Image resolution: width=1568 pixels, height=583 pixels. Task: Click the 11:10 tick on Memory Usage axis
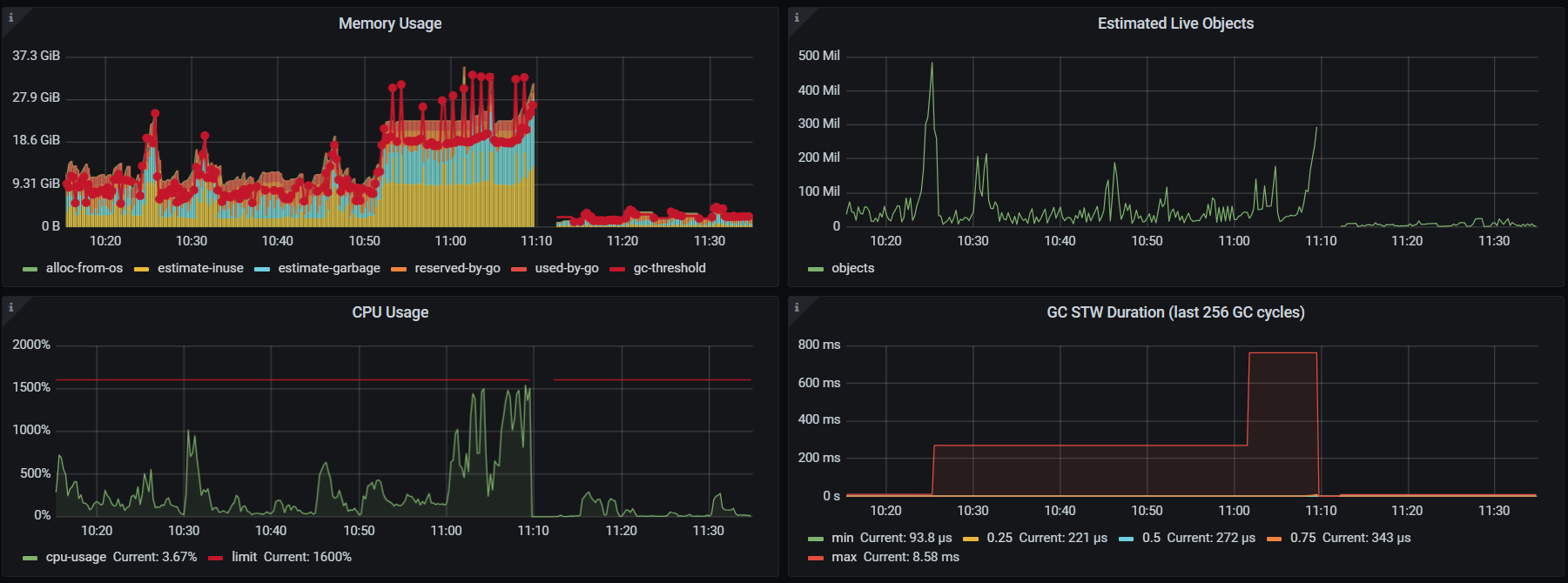[536, 241]
